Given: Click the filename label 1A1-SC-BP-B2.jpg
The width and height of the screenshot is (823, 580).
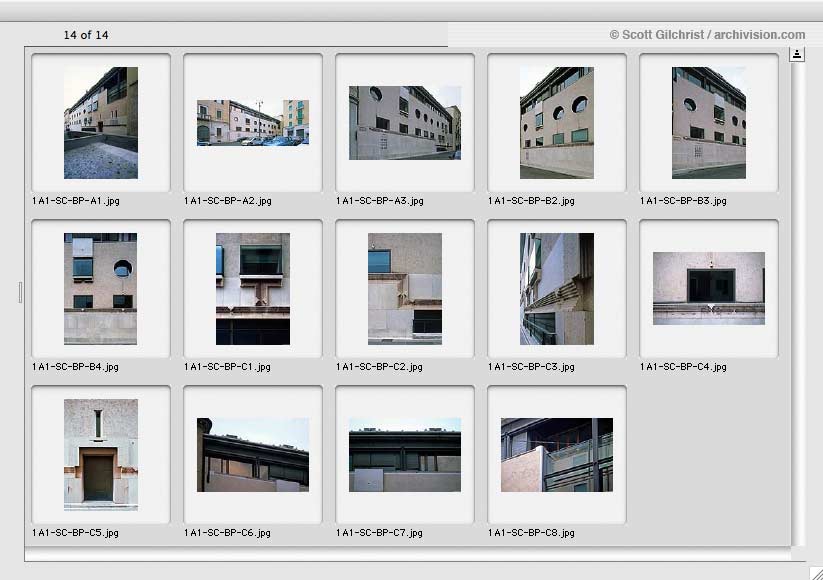Looking at the screenshot, I should tap(531, 201).
